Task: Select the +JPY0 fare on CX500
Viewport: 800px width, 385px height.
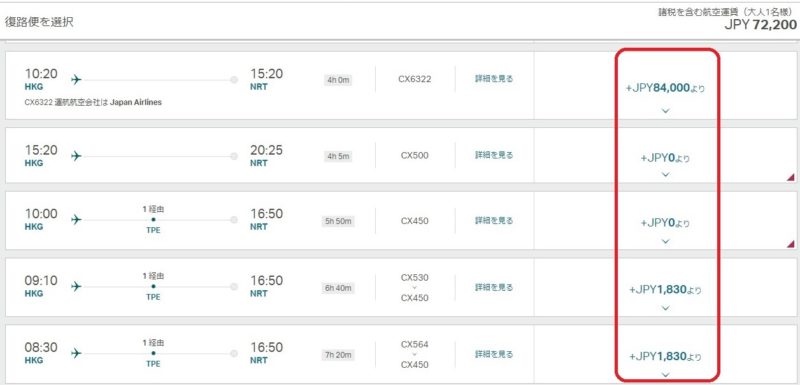Action: coord(665,159)
